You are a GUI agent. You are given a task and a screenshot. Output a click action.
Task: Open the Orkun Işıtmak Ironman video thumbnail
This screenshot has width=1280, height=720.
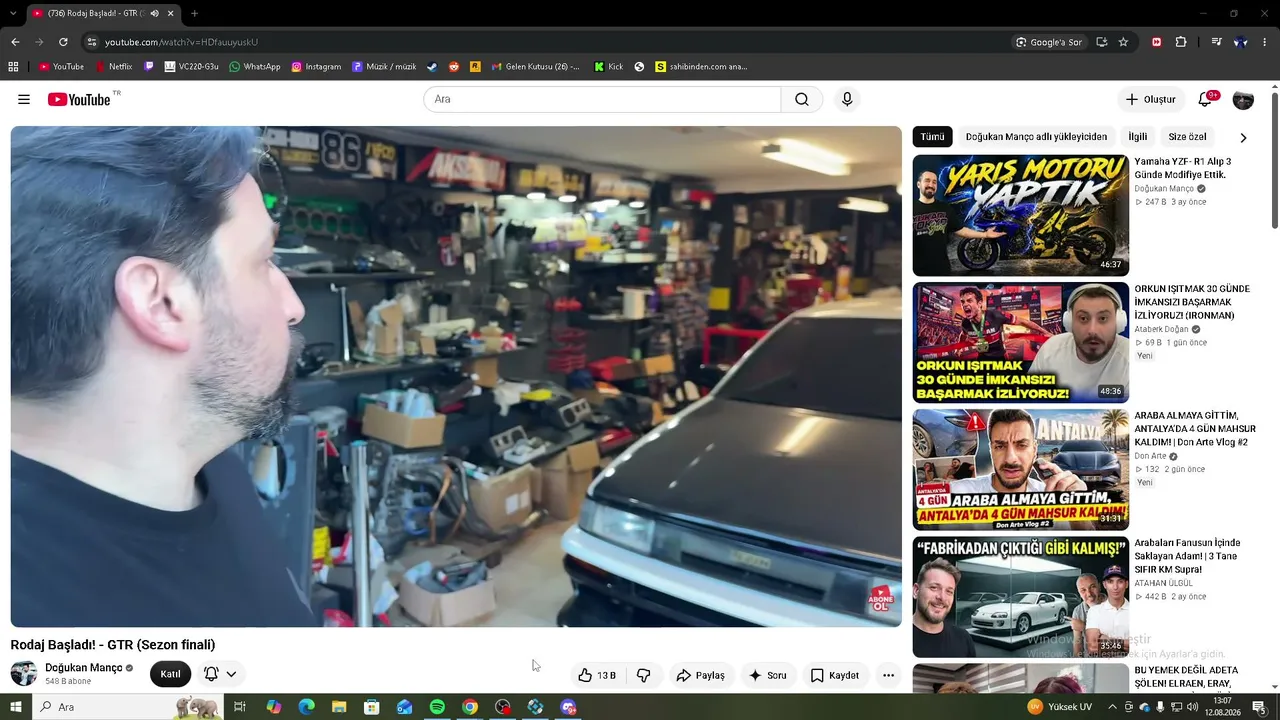pyautogui.click(x=1020, y=342)
